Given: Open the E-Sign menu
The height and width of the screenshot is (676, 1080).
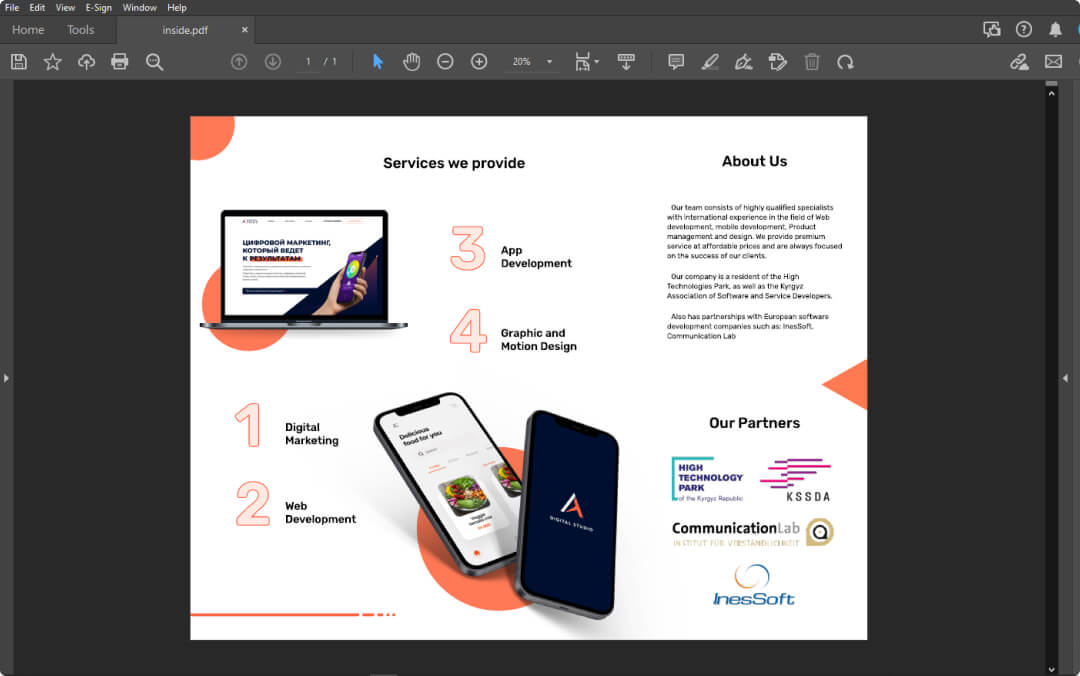Looking at the screenshot, I should [98, 8].
